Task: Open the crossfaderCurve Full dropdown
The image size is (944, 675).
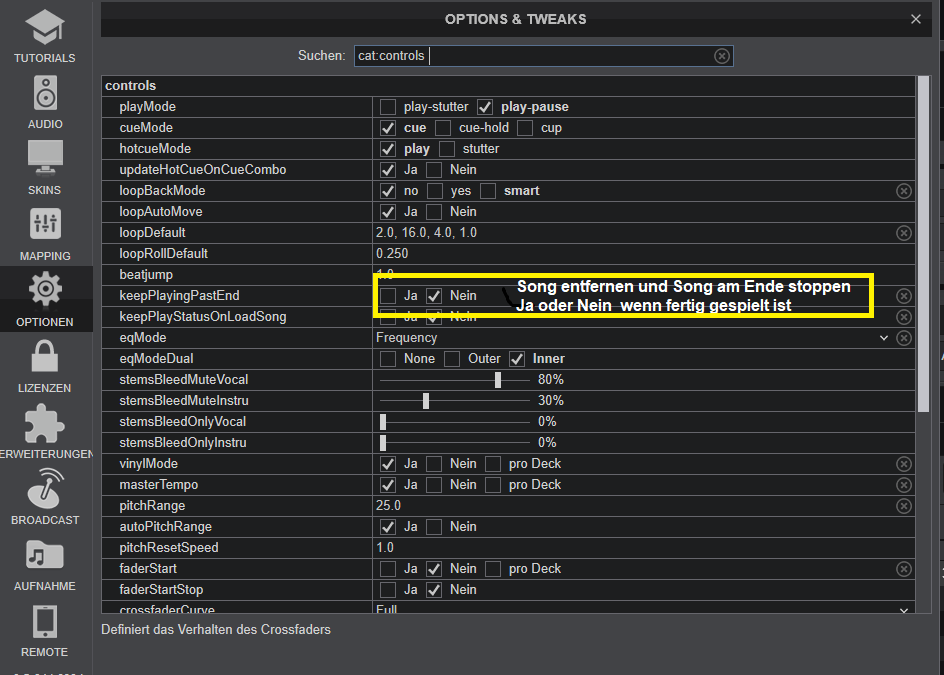Action: (903, 610)
